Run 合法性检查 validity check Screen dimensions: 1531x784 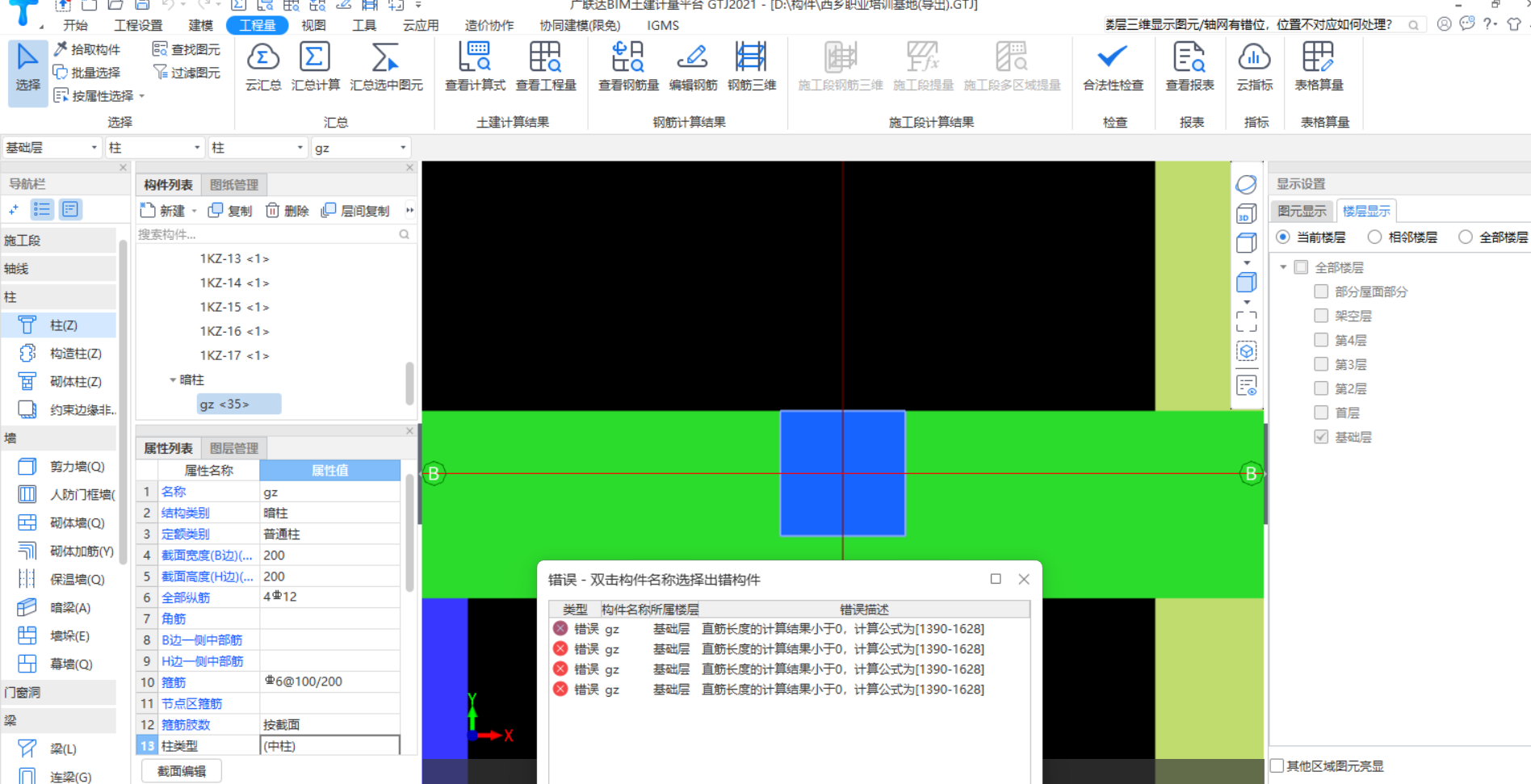[x=1113, y=67]
